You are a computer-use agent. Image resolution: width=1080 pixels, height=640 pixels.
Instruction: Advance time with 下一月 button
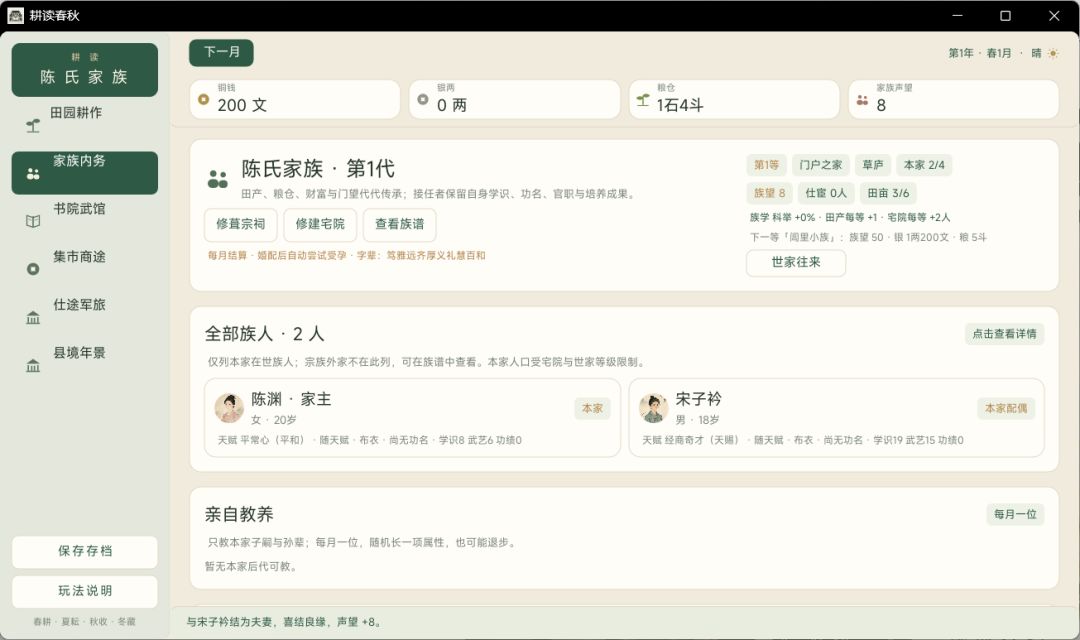click(x=221, y=52)
